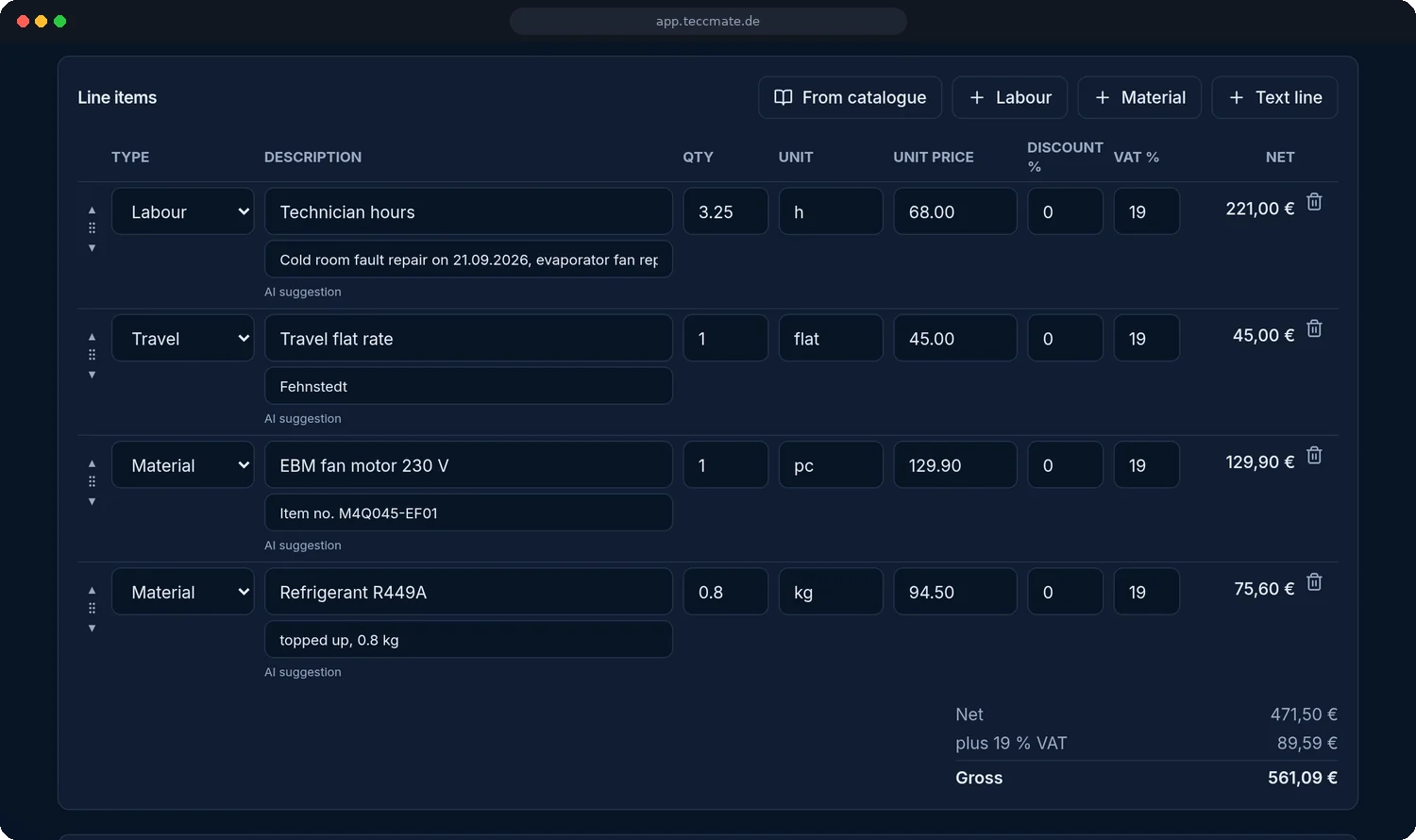Screen dimensions: 1416x840
Task: Open the Travel type dropdown
Action: click(183, 338)
